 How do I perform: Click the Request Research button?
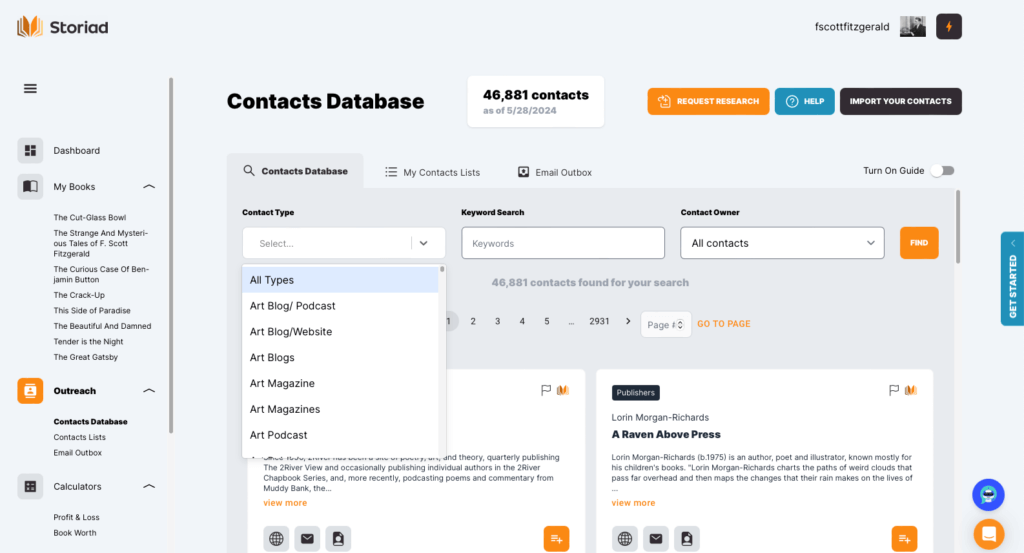click(708, 101)
